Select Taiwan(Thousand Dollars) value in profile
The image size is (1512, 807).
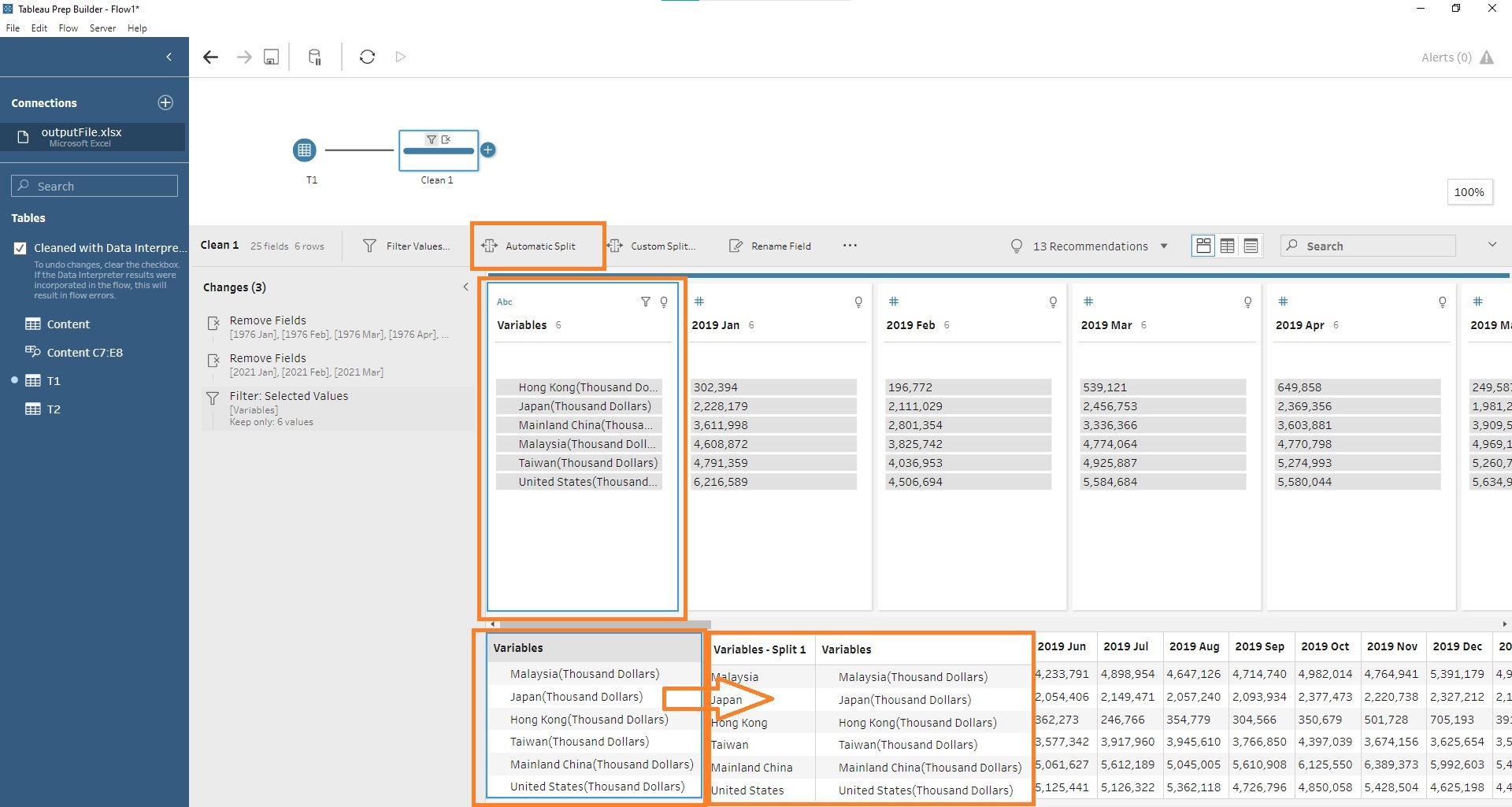pos(579,462)
